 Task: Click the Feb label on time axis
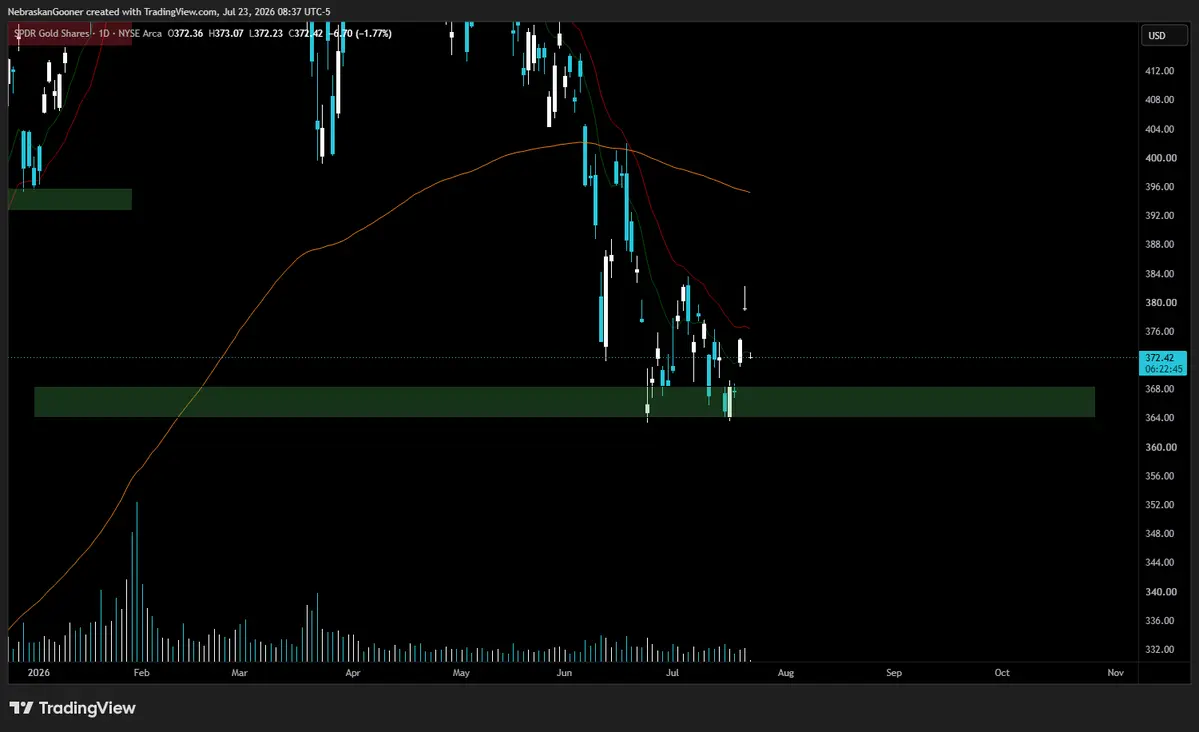(141, 673)
